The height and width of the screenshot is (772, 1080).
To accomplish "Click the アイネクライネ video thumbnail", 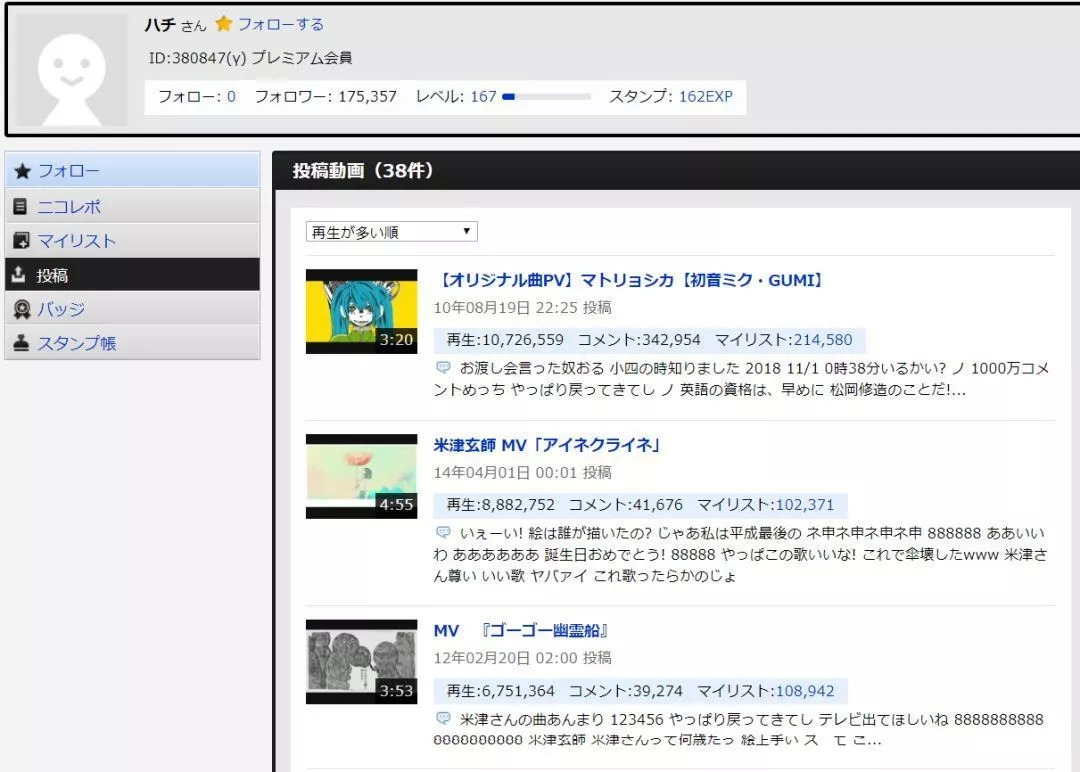I will [x=361, y=476].
